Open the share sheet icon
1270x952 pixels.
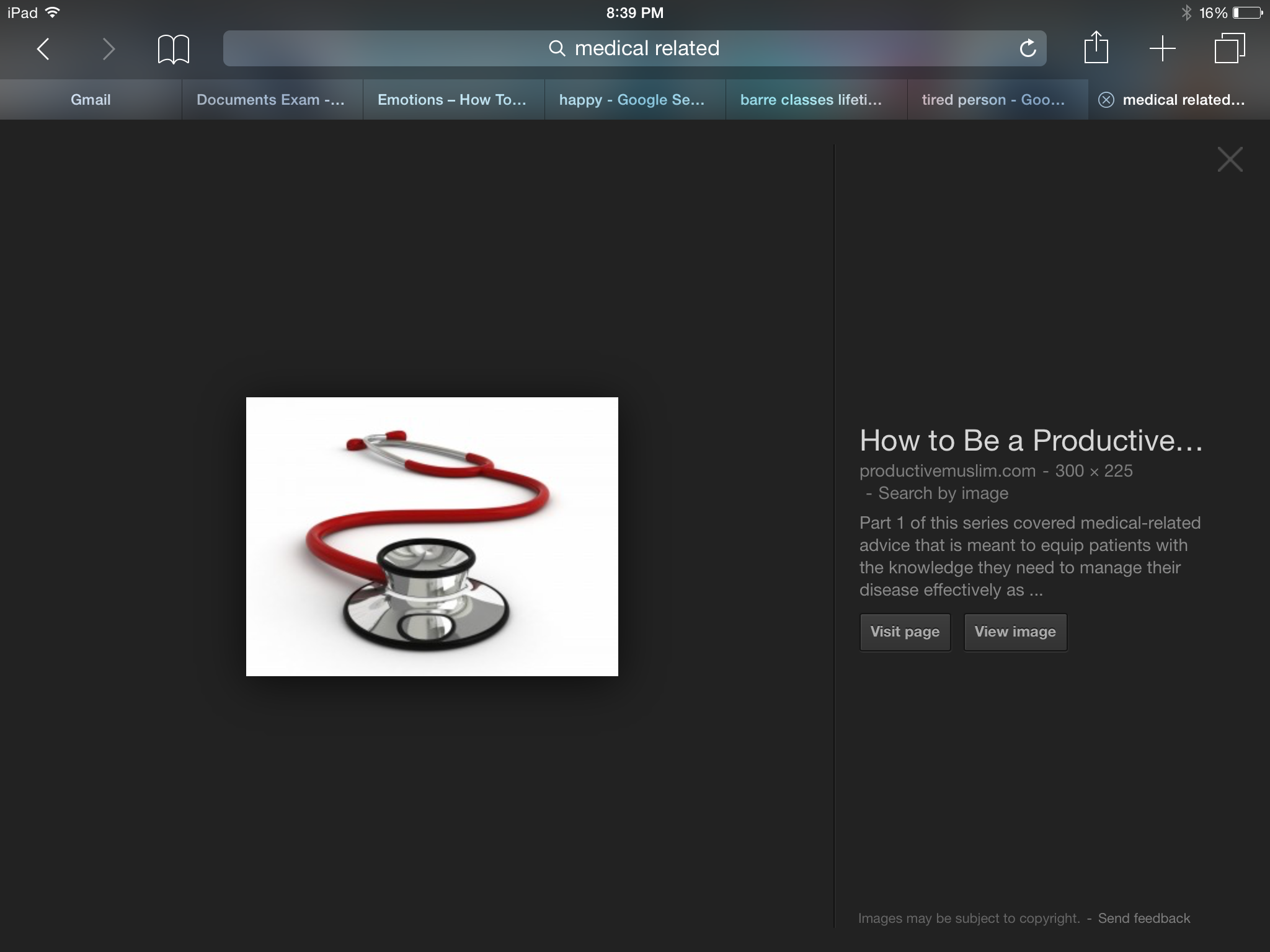(1096, 48)
